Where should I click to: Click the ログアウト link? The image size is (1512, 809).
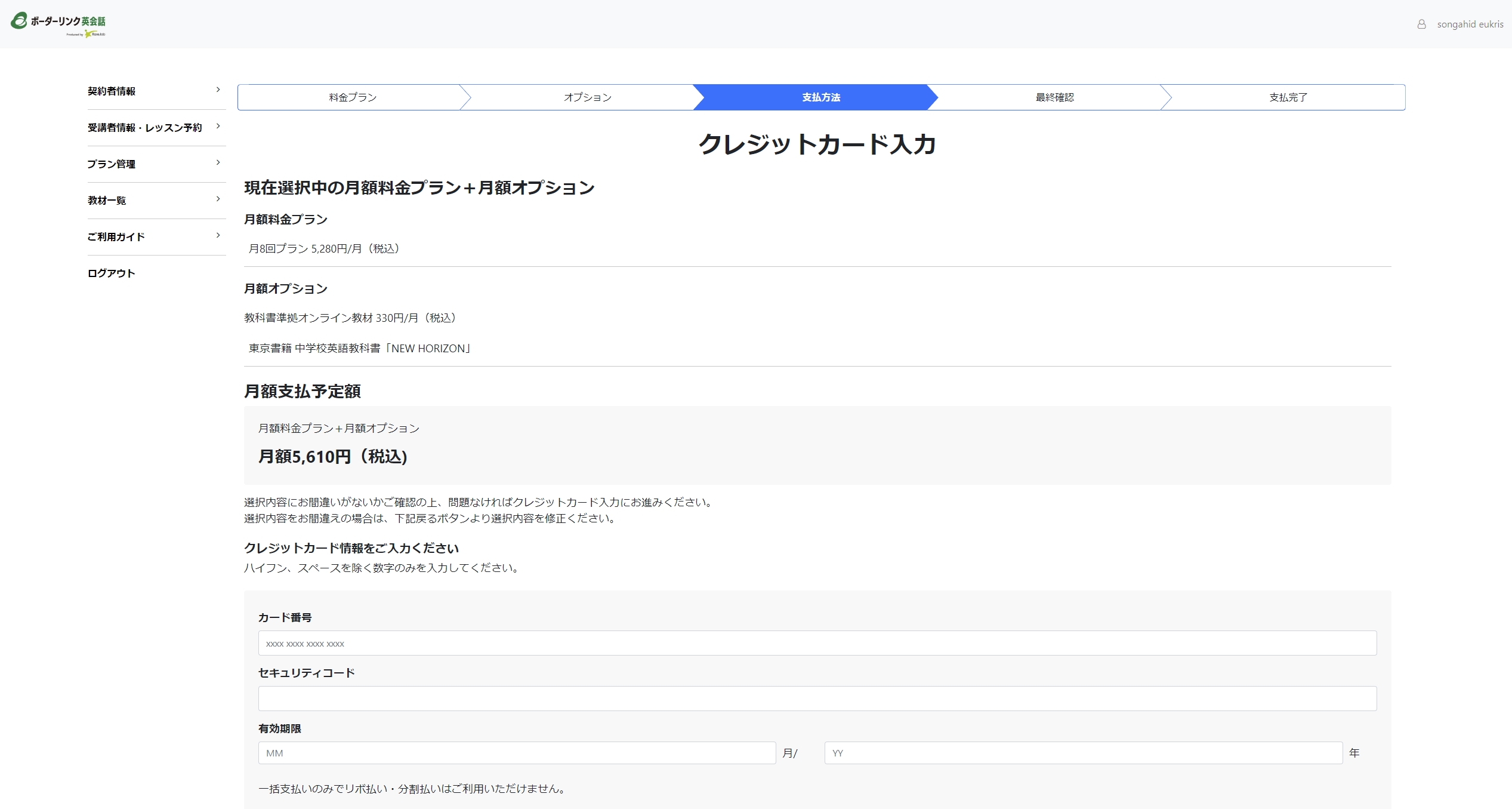pyautogui.click(x=112, y=273)
